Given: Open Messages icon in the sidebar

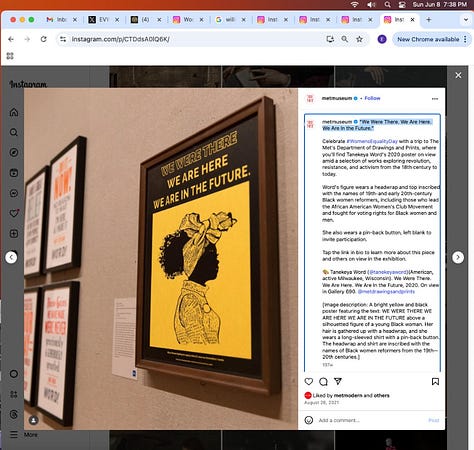Looking at the screenshot, I should [x=14, y=193].
